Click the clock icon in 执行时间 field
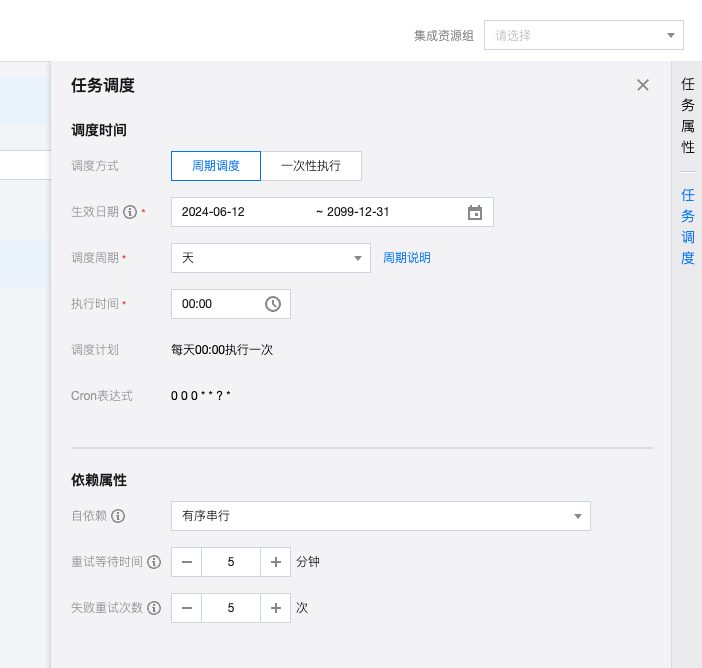 (273, 304)
